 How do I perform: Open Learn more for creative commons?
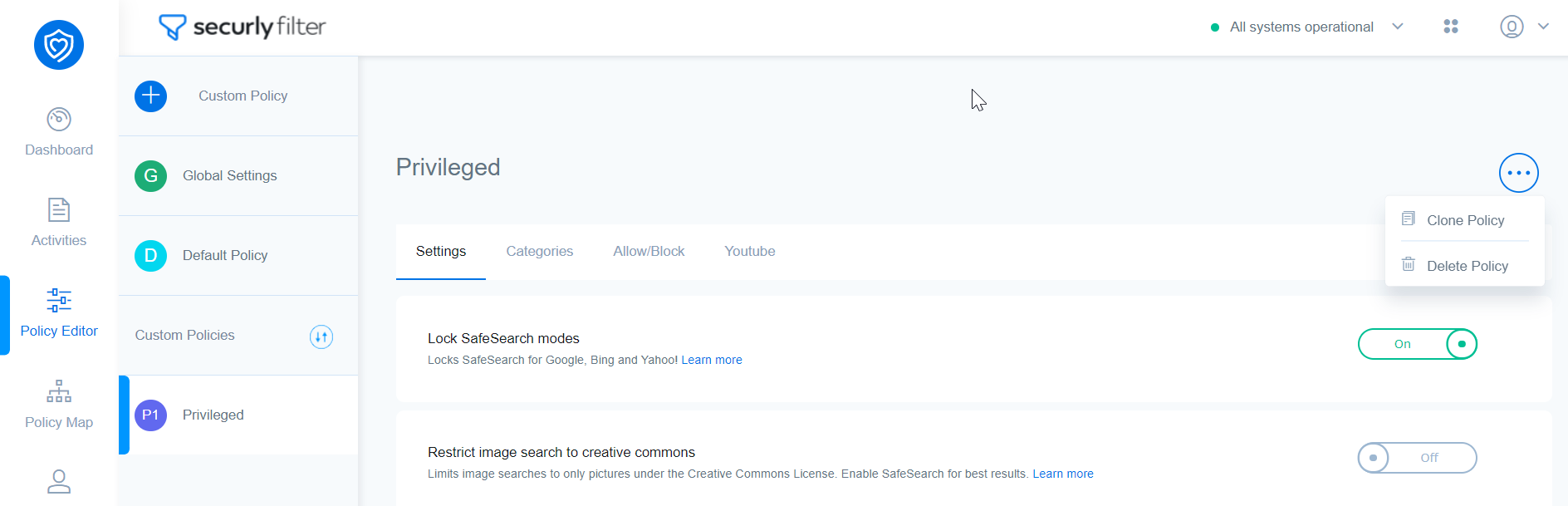coord(1063,474)
